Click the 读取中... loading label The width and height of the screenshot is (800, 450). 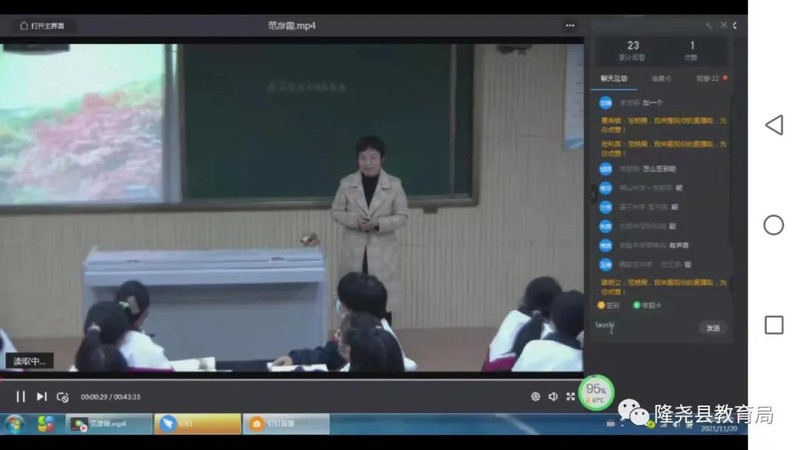(x=30, y=361)
